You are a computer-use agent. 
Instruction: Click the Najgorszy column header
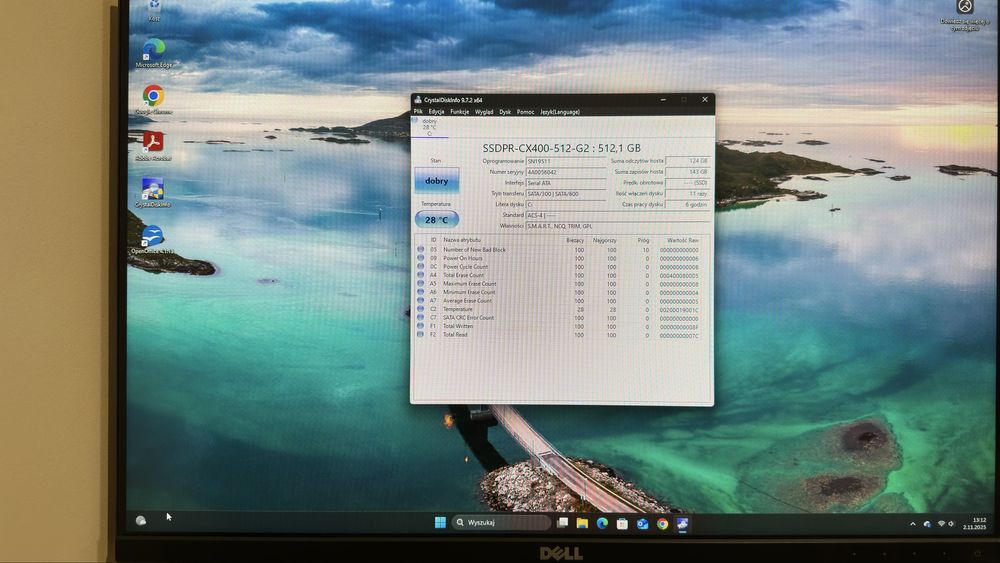pyautogui.click(x=605, y=240)
